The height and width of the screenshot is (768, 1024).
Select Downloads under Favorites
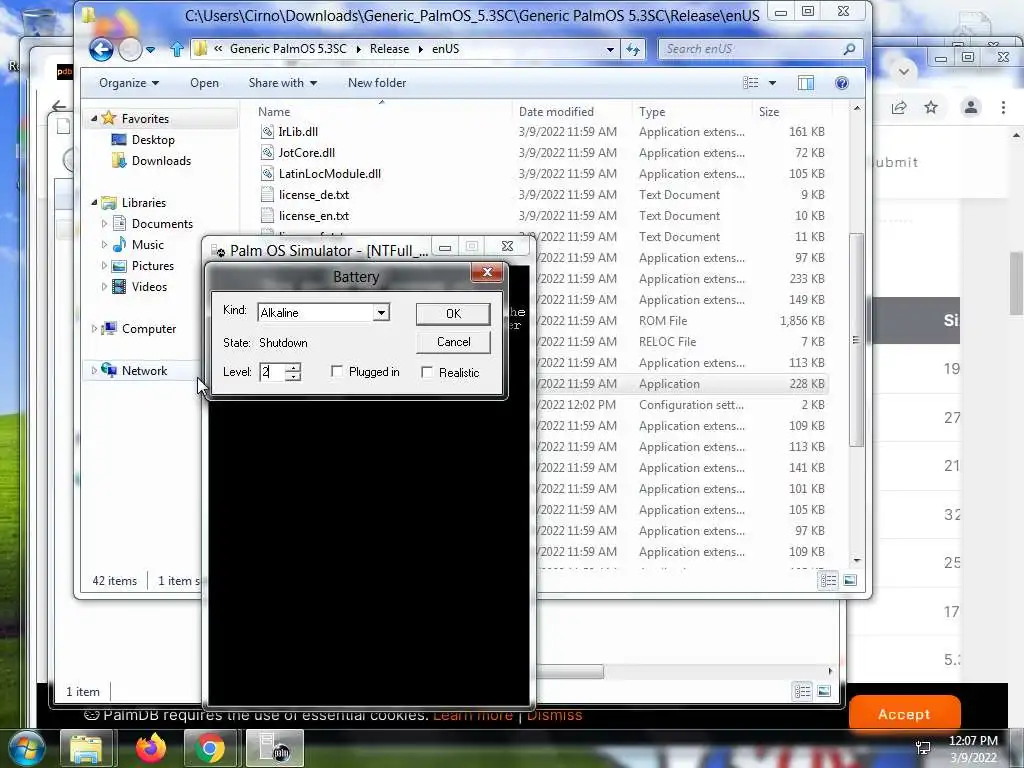click(x=161, y=161)
